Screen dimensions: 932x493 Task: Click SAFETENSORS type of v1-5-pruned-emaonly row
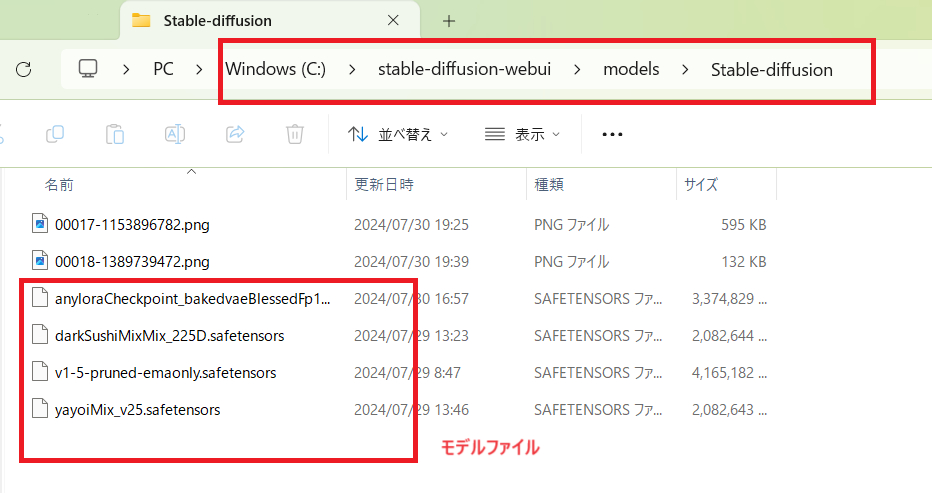598,373
